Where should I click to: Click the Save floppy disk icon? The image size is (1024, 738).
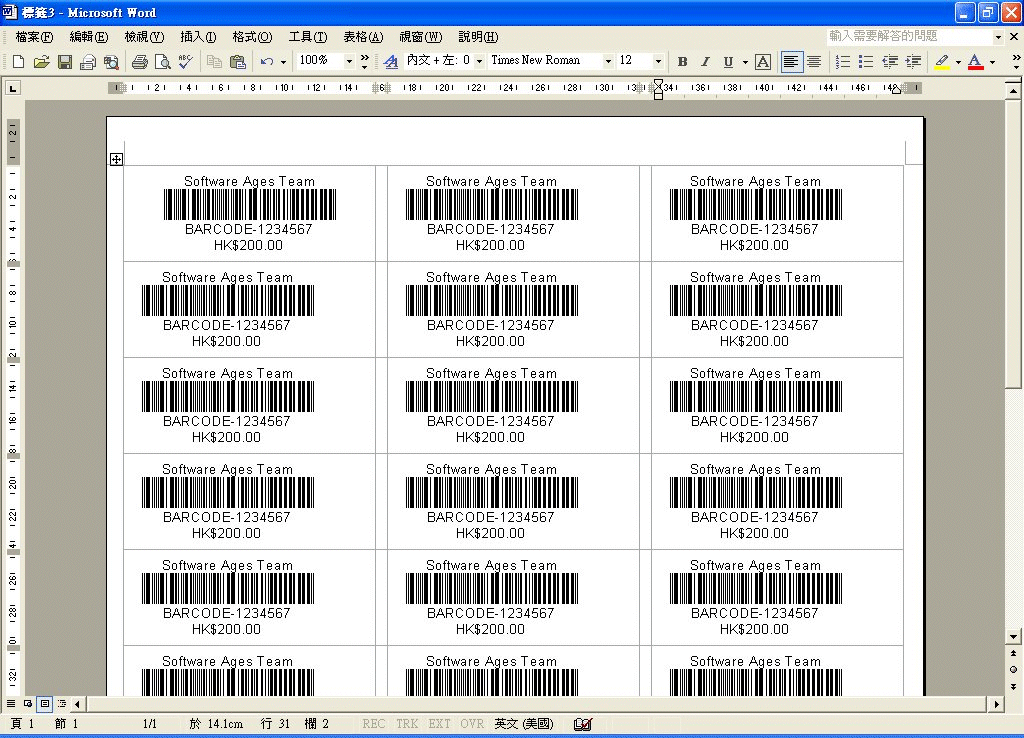point(64,62)
